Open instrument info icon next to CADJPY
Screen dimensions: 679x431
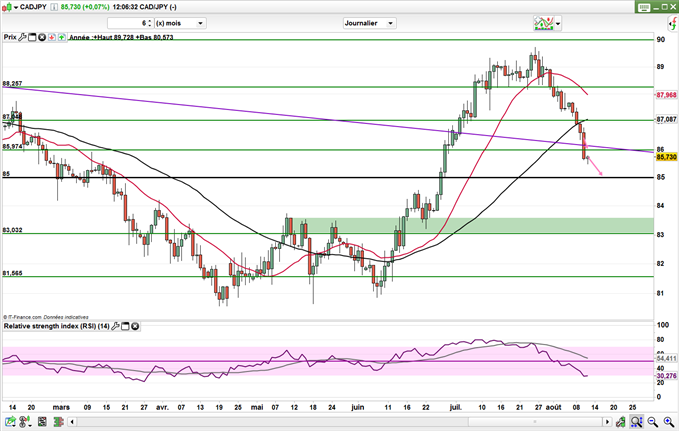pos(54,7)
